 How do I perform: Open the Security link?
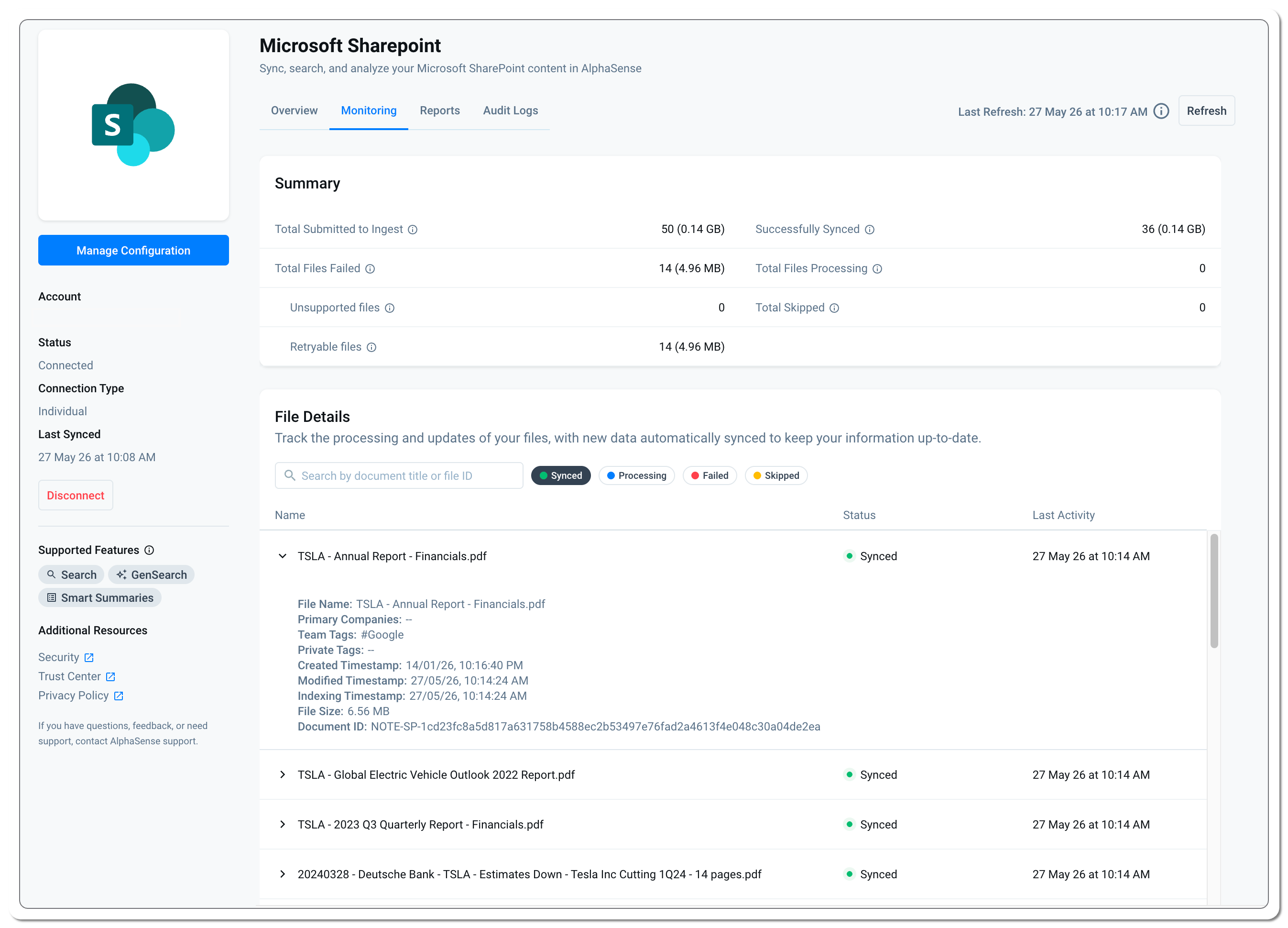click(x=58, y=658)
